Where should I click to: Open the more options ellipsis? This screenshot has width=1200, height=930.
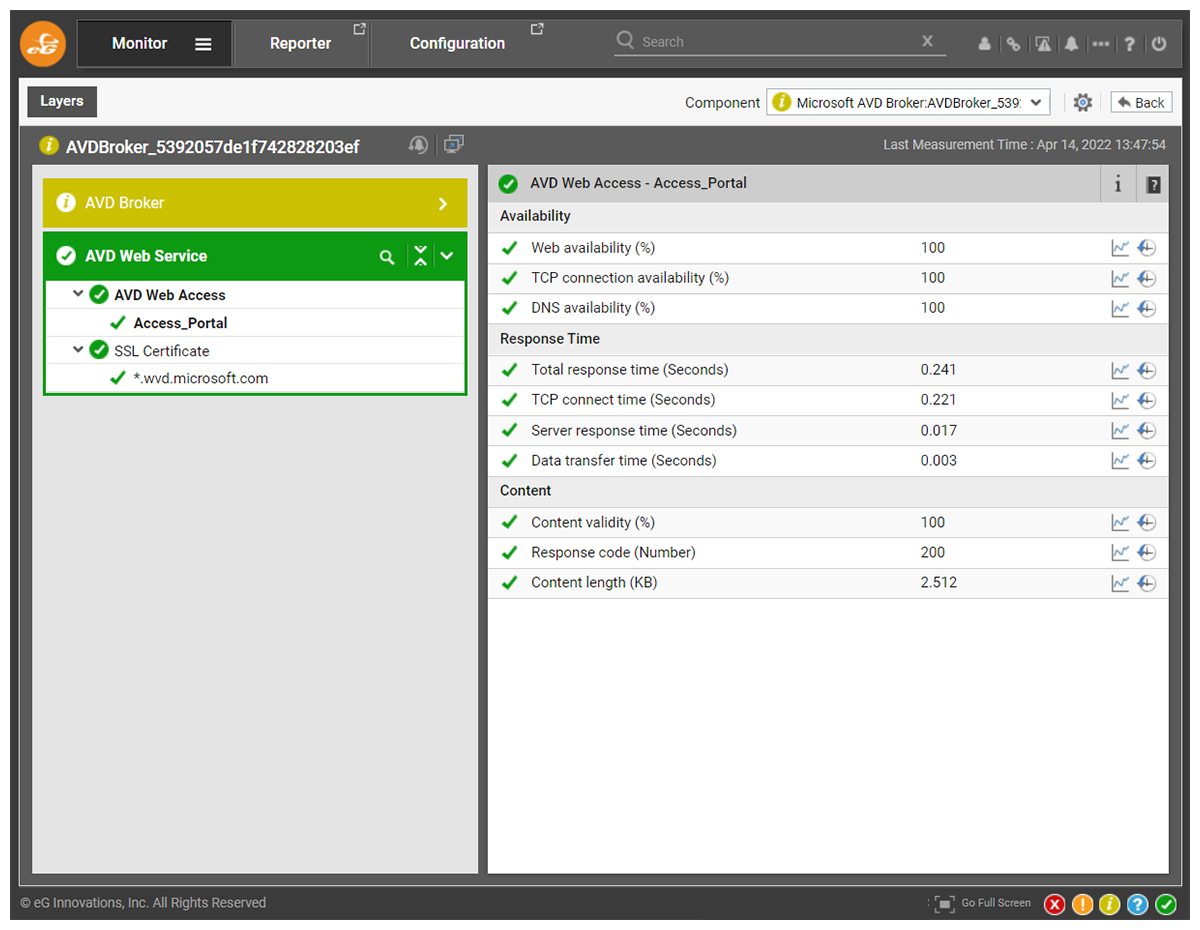tap(1101, 44)
